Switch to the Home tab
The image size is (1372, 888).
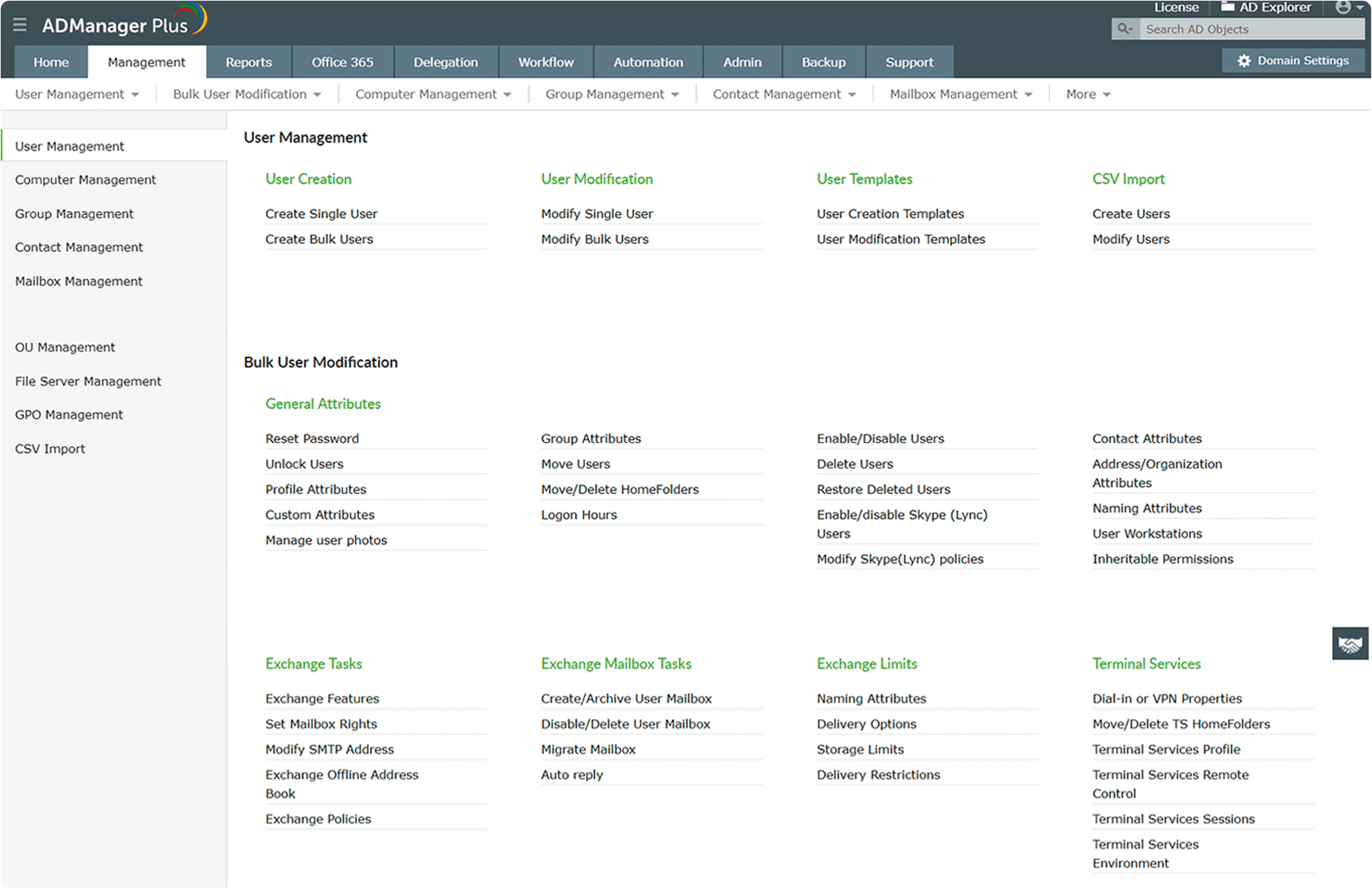[x=51, y=62]
